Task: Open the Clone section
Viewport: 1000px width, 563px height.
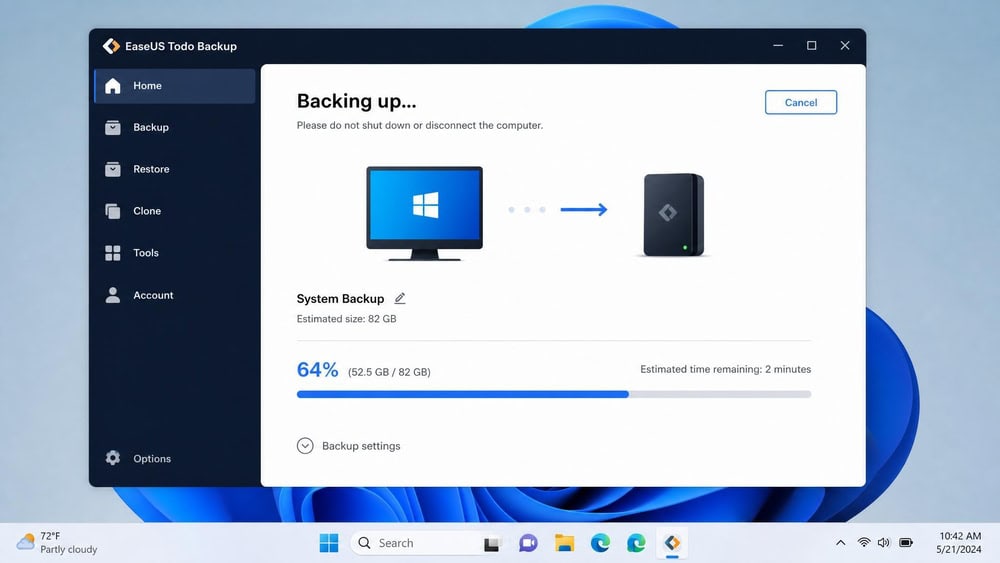Action: click(175, 211)
